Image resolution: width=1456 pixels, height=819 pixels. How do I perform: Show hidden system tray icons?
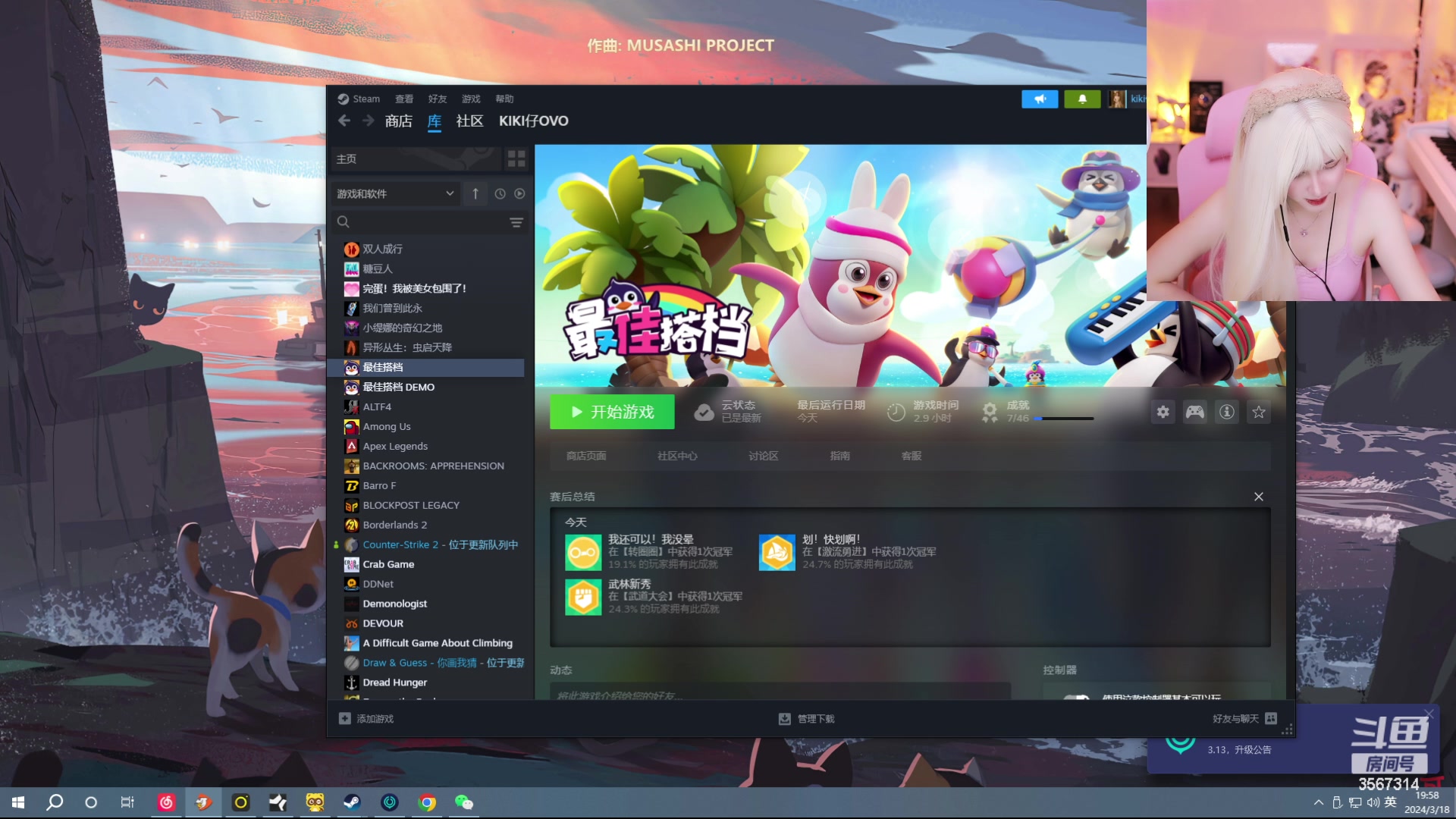(x=1319, y=802)
